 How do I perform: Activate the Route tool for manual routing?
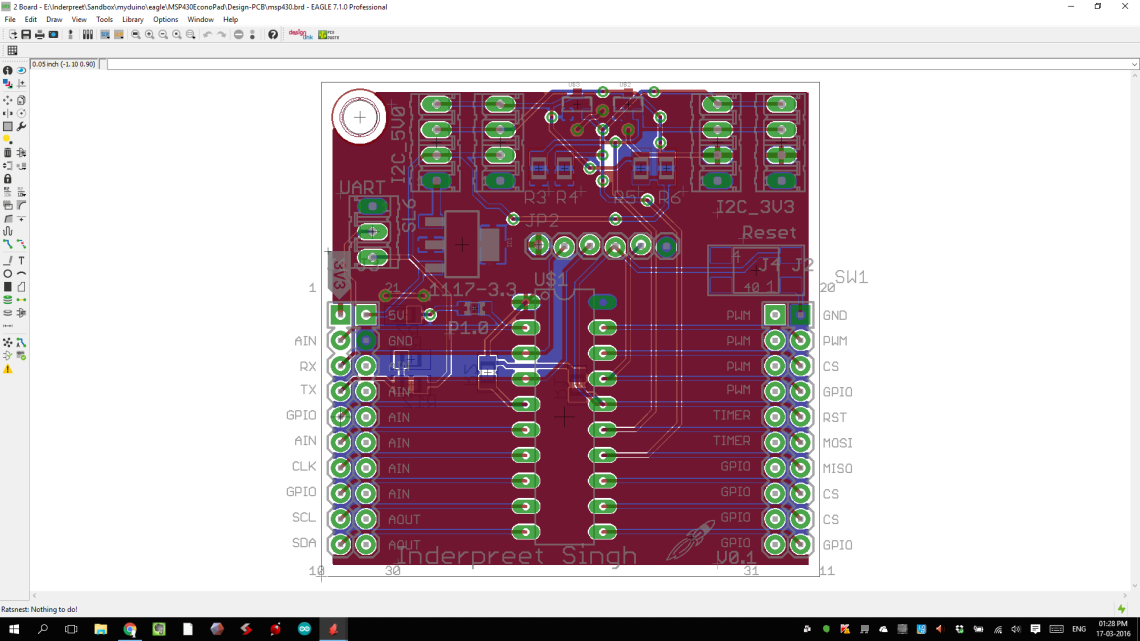[8, 245]
